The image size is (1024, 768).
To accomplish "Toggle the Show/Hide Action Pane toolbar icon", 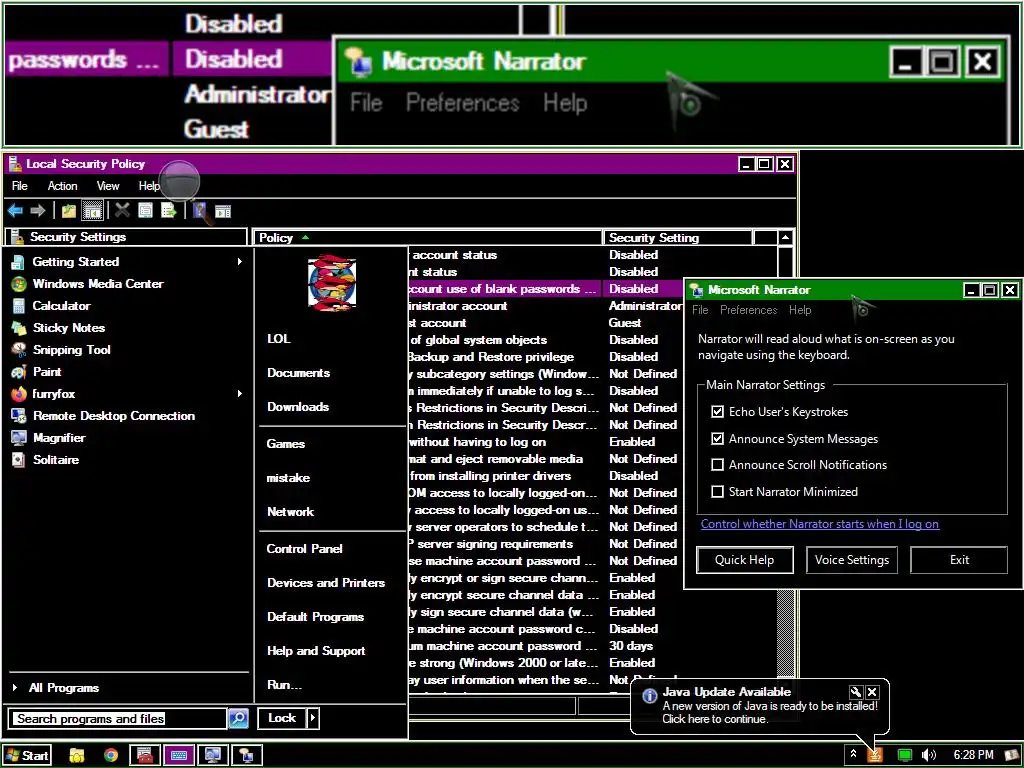I will [223, 211].
